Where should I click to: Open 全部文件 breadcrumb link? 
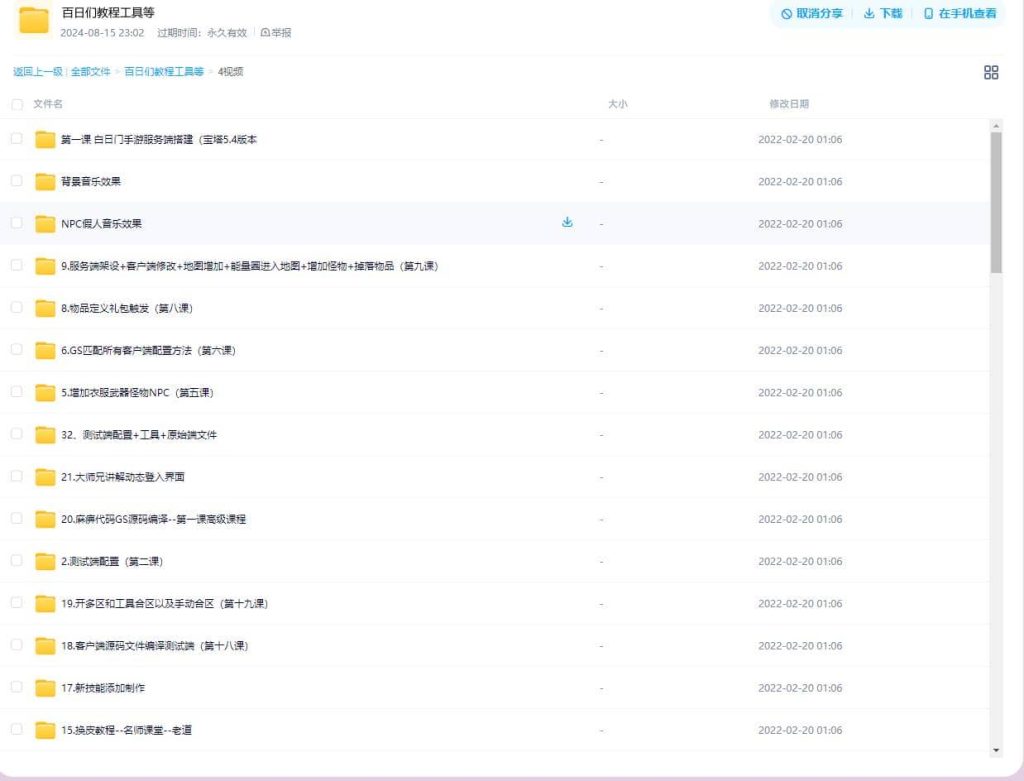coord(91,72)
